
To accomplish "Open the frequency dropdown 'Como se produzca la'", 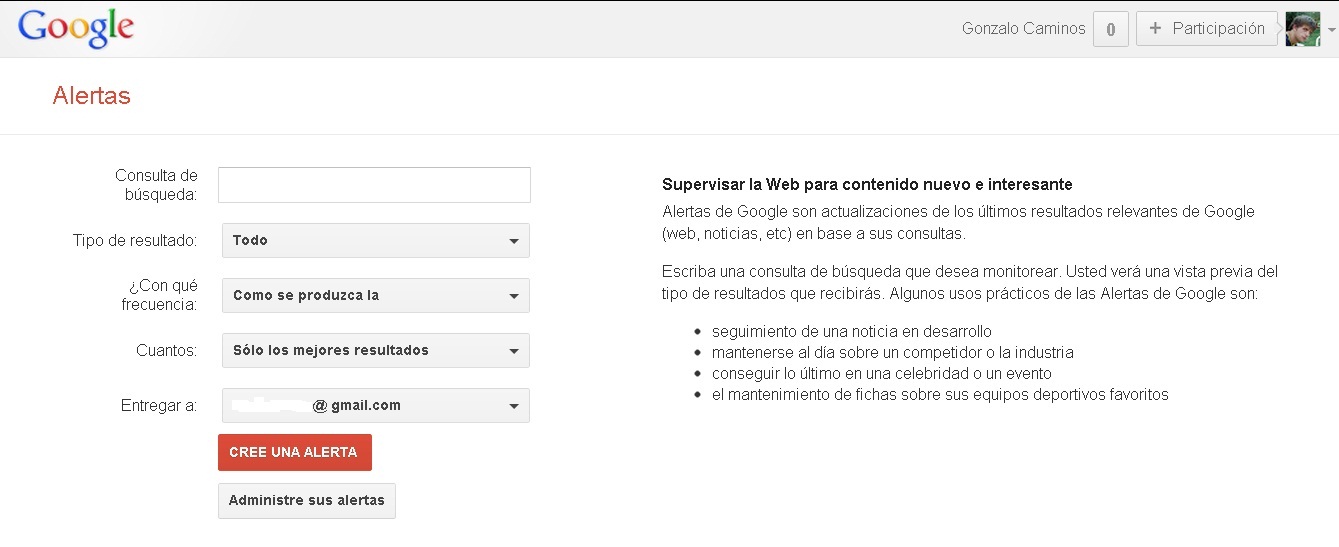I will pyautogui.click(x=376, y=295).
